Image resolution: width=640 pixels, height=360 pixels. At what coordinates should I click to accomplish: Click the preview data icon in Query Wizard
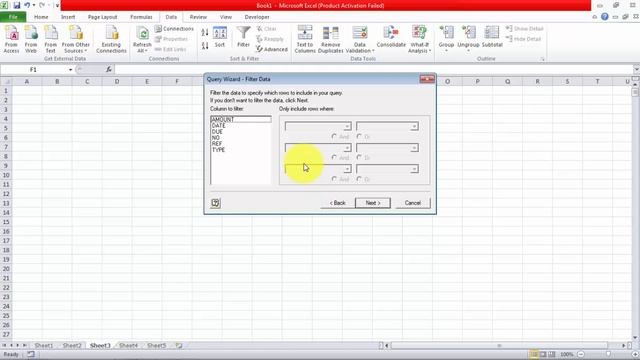[x=216, y=203]
